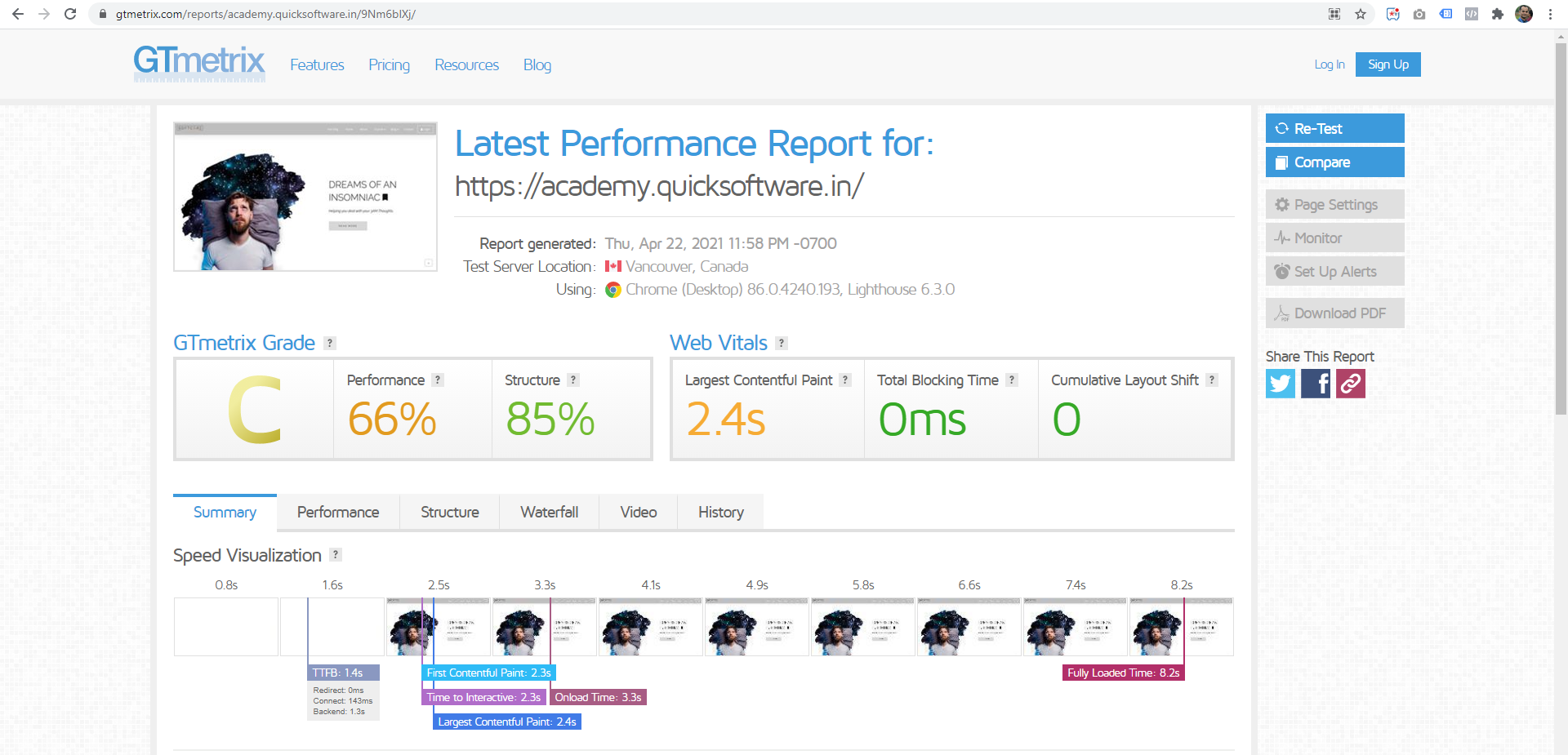The width and height of the screenshot is (1568, 755).
Task: Click the Compare button
Action: tap(1335, 162)
